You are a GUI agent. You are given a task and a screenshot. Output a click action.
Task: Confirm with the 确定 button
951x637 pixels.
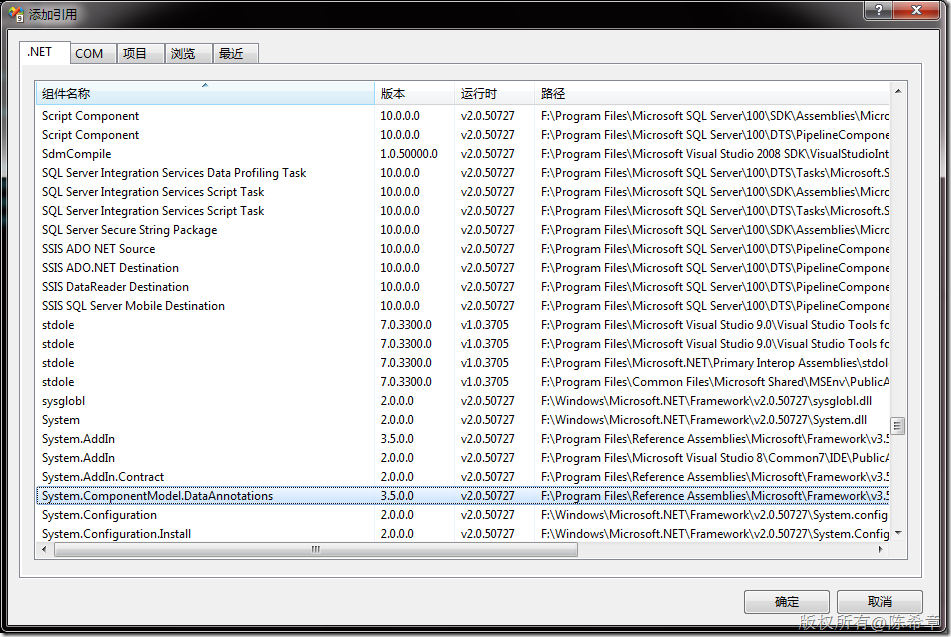787,601
